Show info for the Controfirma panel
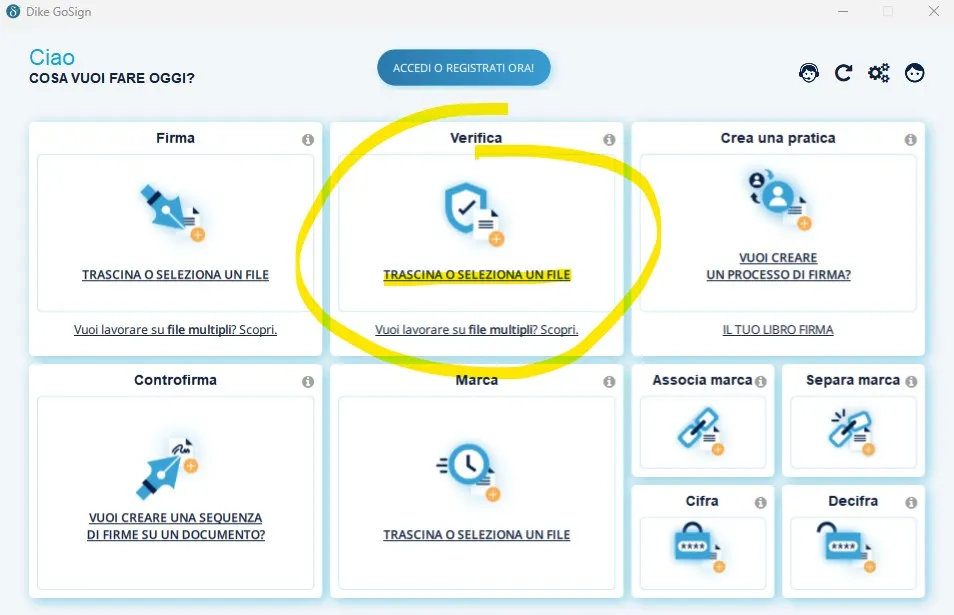The image size is (954, 615). pos(308,382)
